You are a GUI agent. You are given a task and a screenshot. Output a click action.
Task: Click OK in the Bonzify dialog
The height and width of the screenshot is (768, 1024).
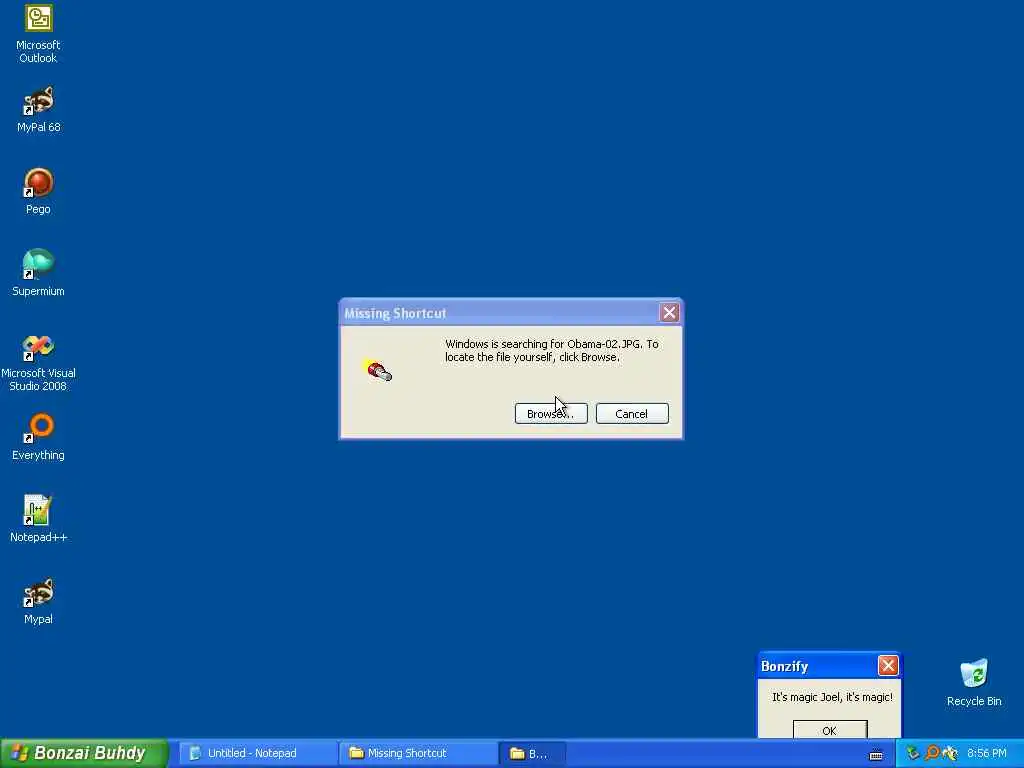pos(830,729)
